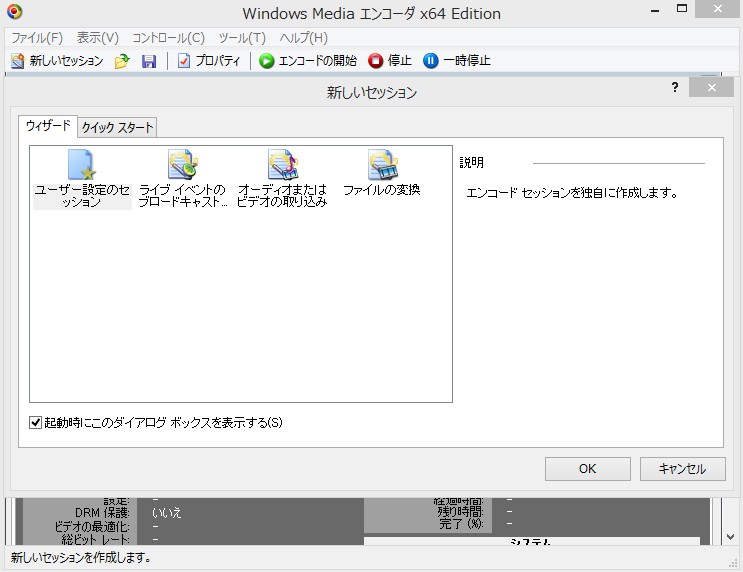The height and width of the screenshot is (572, 743).
Task: Switch to the クイック スタート tab
Action: pyautogui.click(x=117, y=127)
